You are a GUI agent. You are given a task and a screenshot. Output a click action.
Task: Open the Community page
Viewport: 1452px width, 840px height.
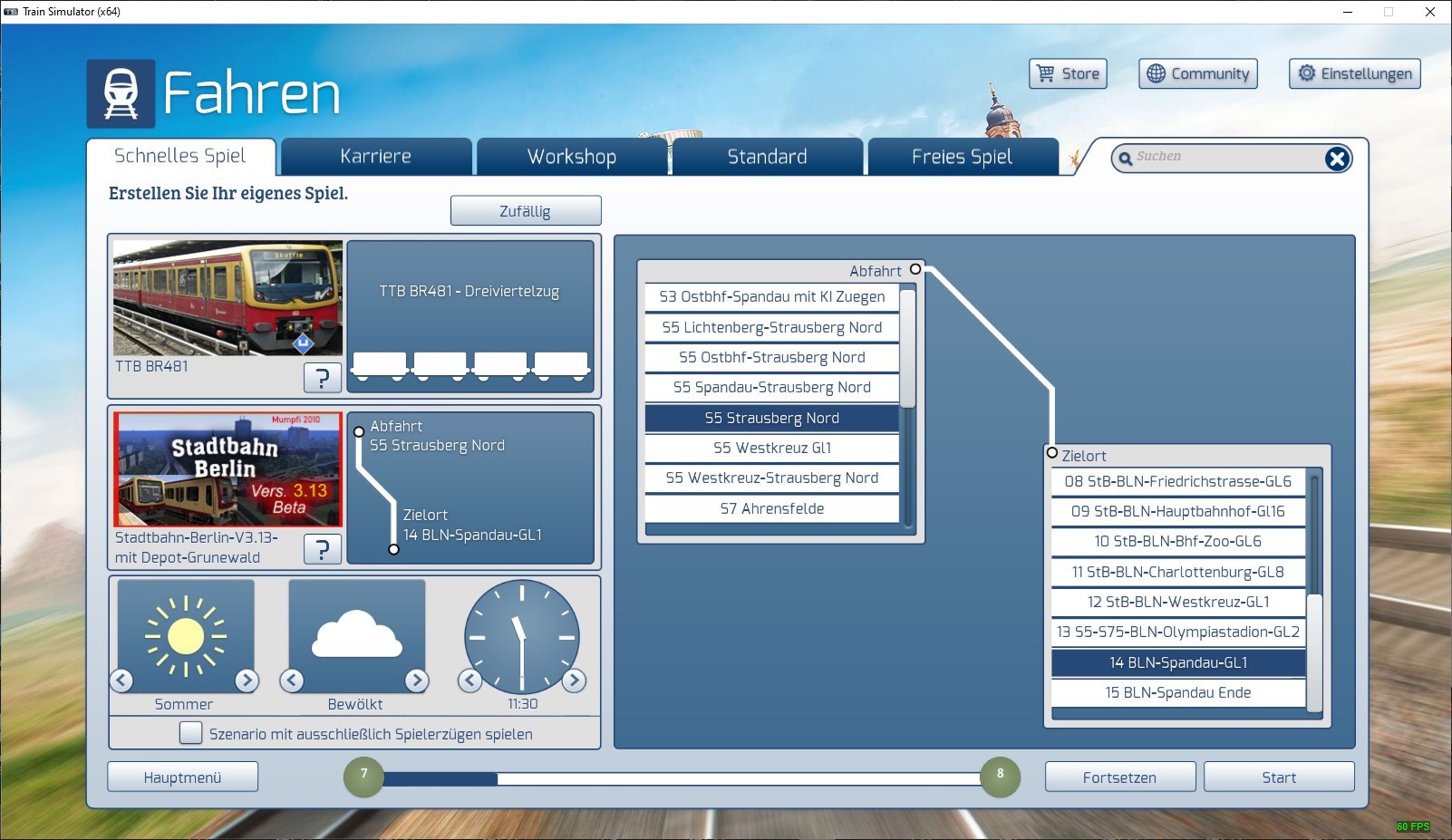[x=1197, y=73]
